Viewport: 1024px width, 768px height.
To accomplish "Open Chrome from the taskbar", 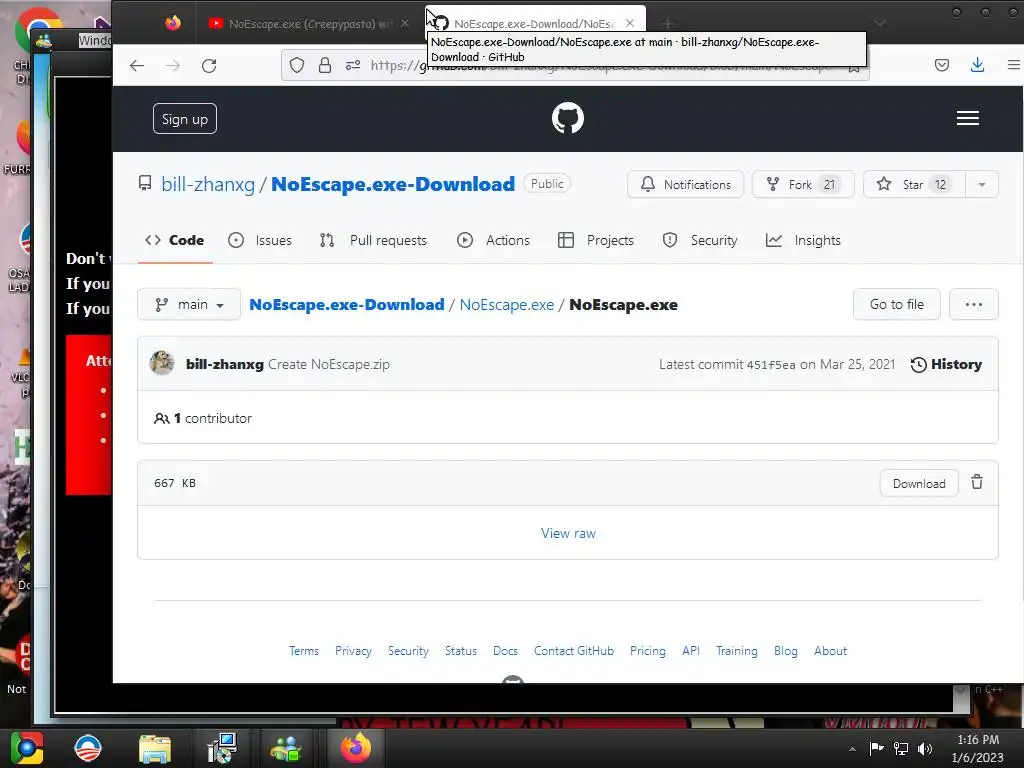I will [26, 748].
